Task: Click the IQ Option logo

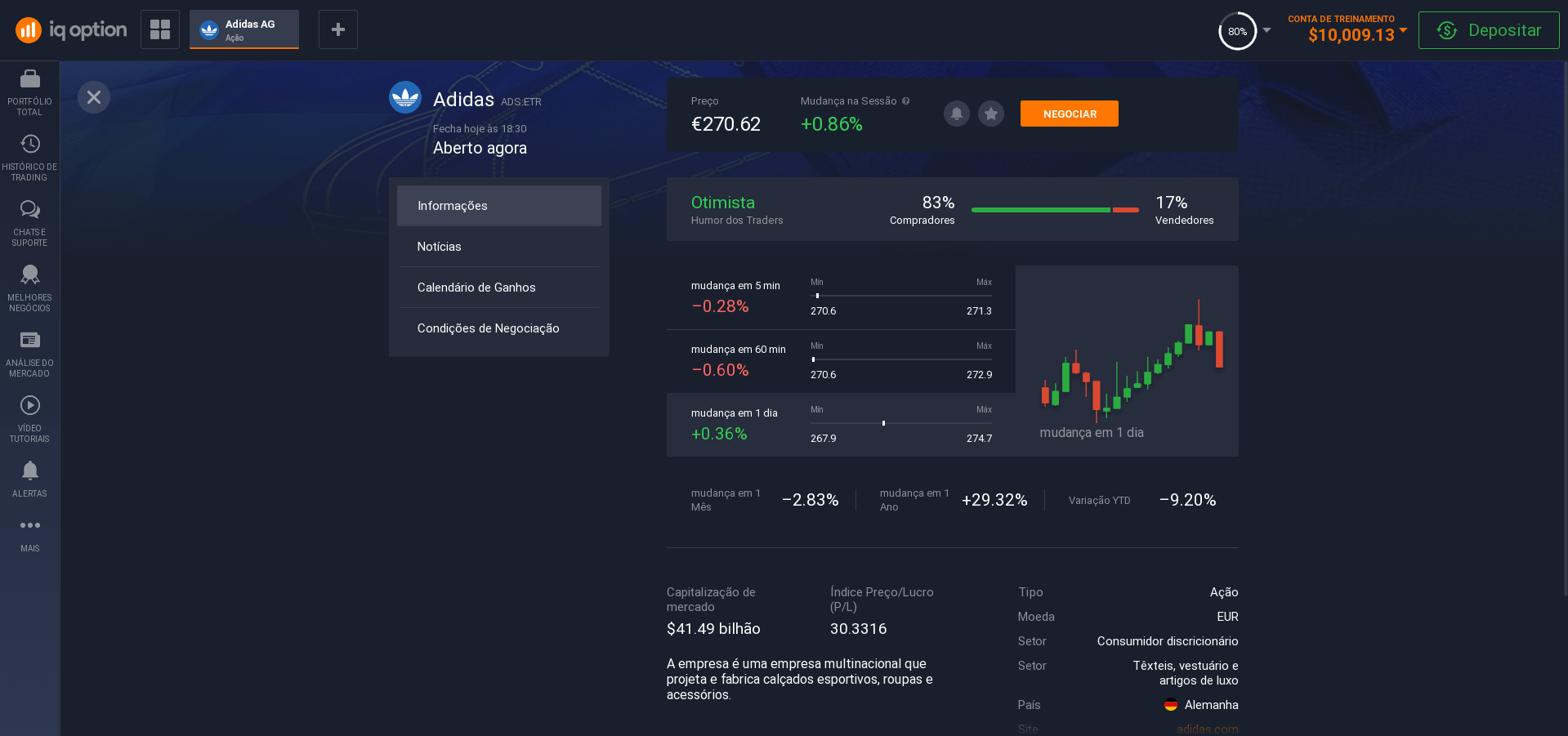Action: coord(71,30)
